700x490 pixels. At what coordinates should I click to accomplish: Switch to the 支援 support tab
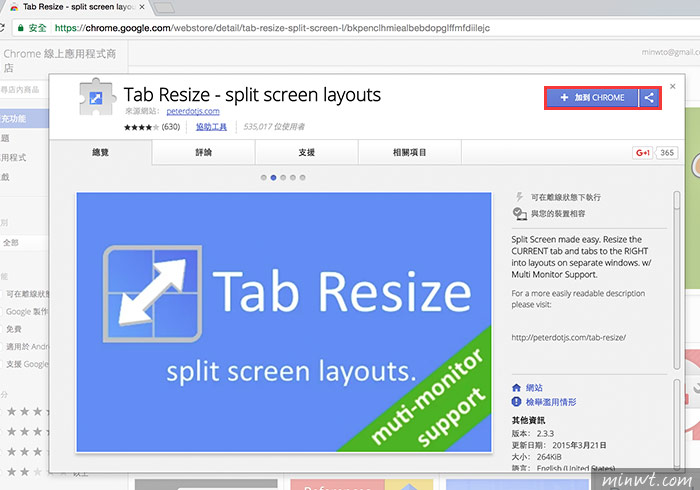point(307,153)
